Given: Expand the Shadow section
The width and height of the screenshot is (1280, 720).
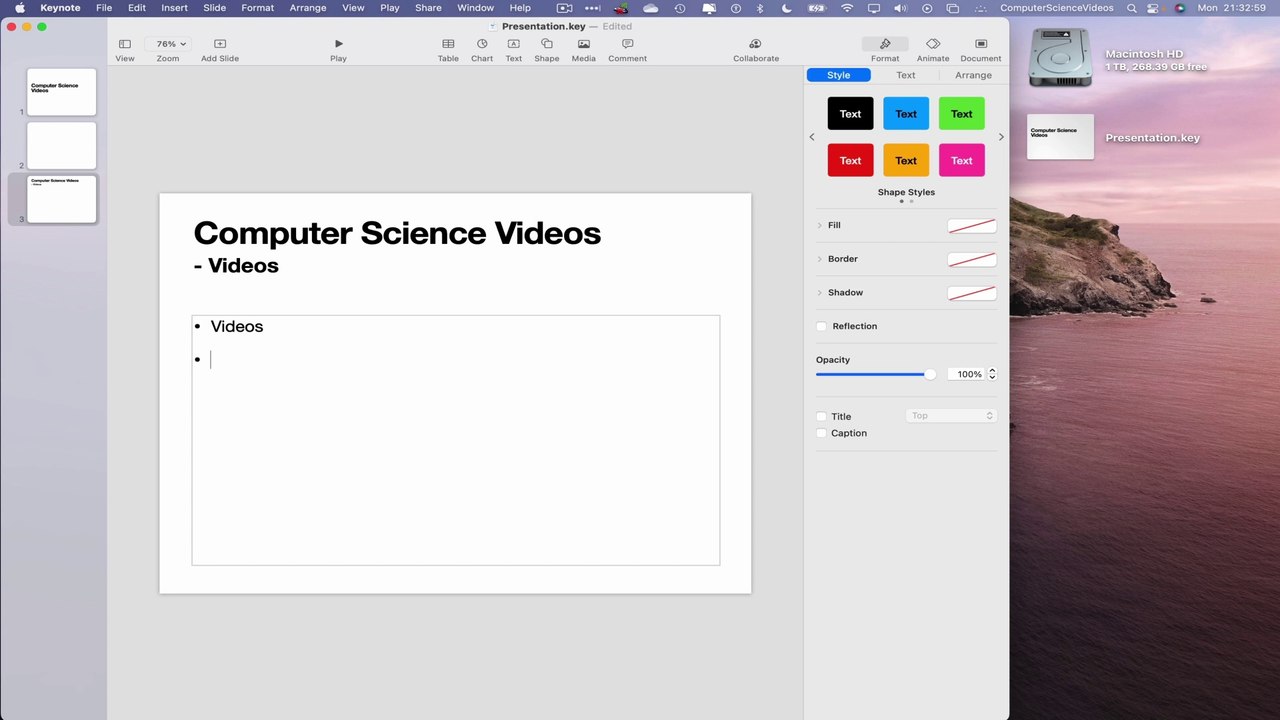Looking at the screenshot, I should point(820,292).
